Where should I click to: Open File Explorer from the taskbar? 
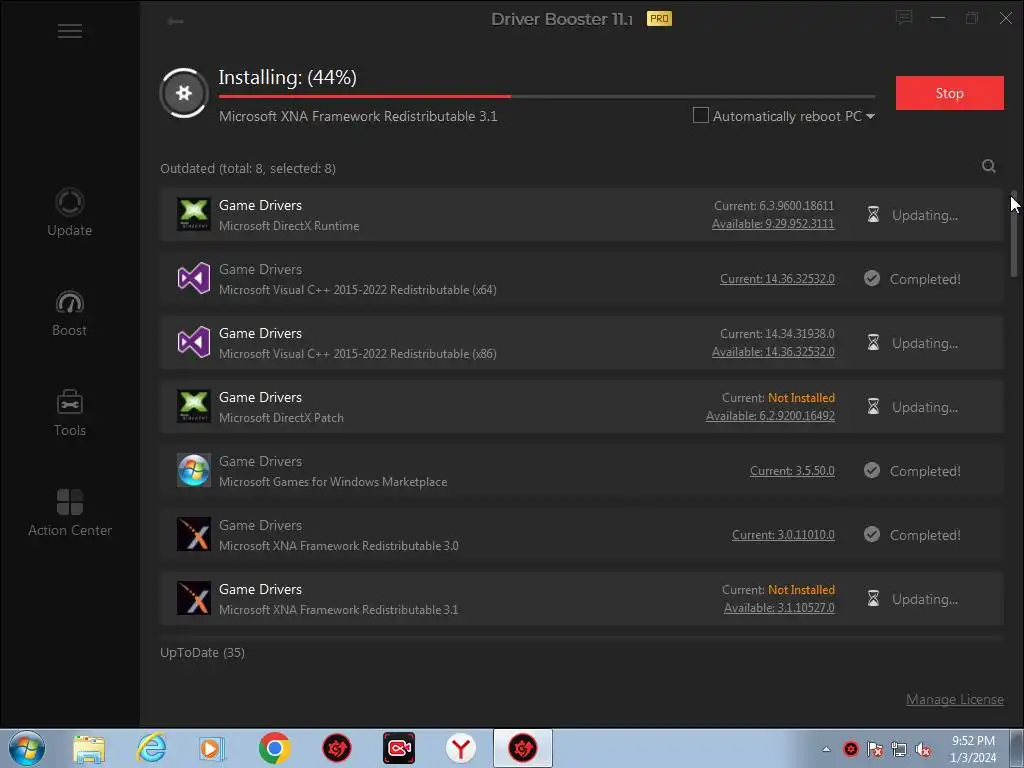coord(89,748)
